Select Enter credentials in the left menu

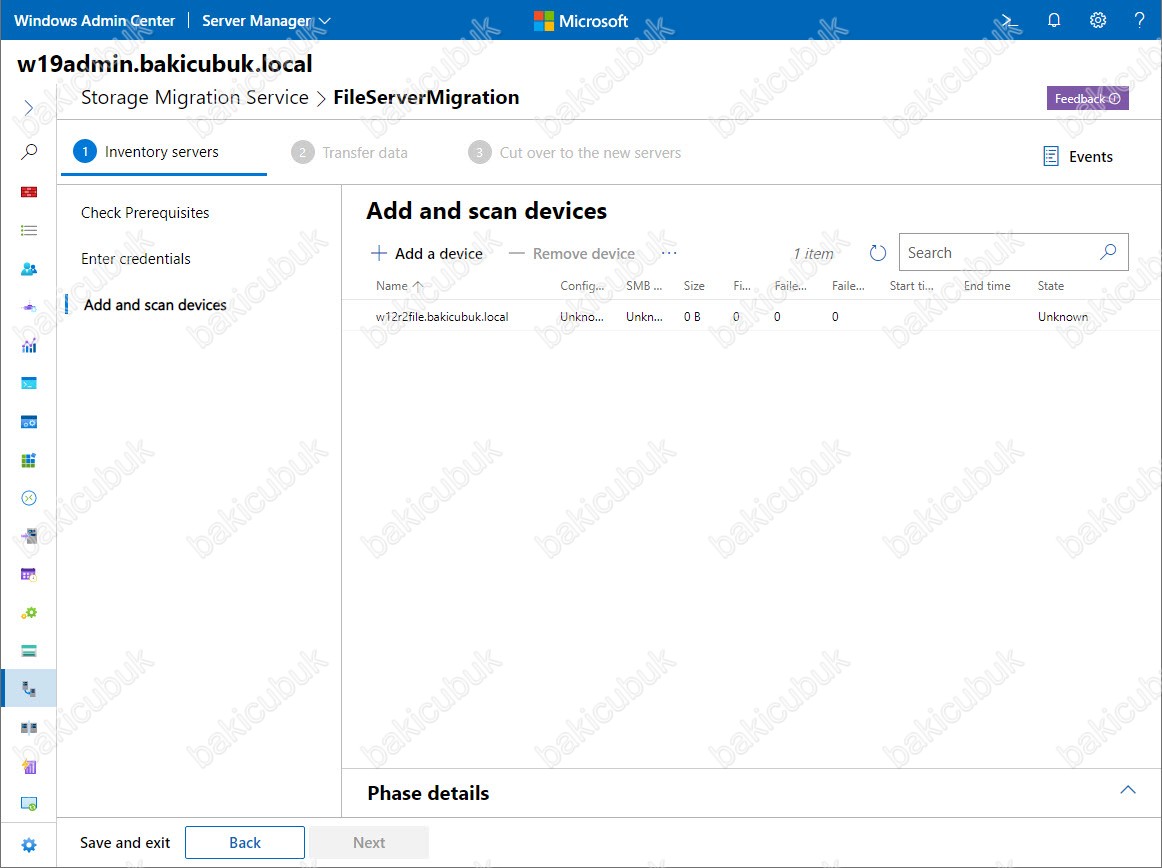pos(136,259)
